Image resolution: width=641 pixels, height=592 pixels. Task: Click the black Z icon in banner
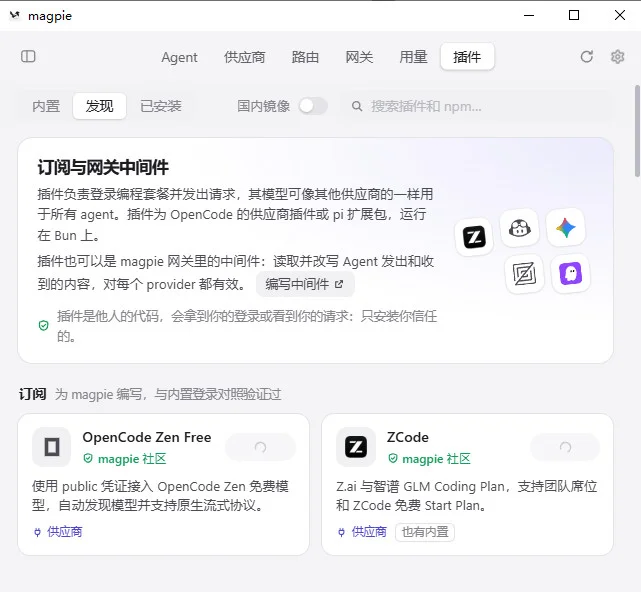coord(474,237)
